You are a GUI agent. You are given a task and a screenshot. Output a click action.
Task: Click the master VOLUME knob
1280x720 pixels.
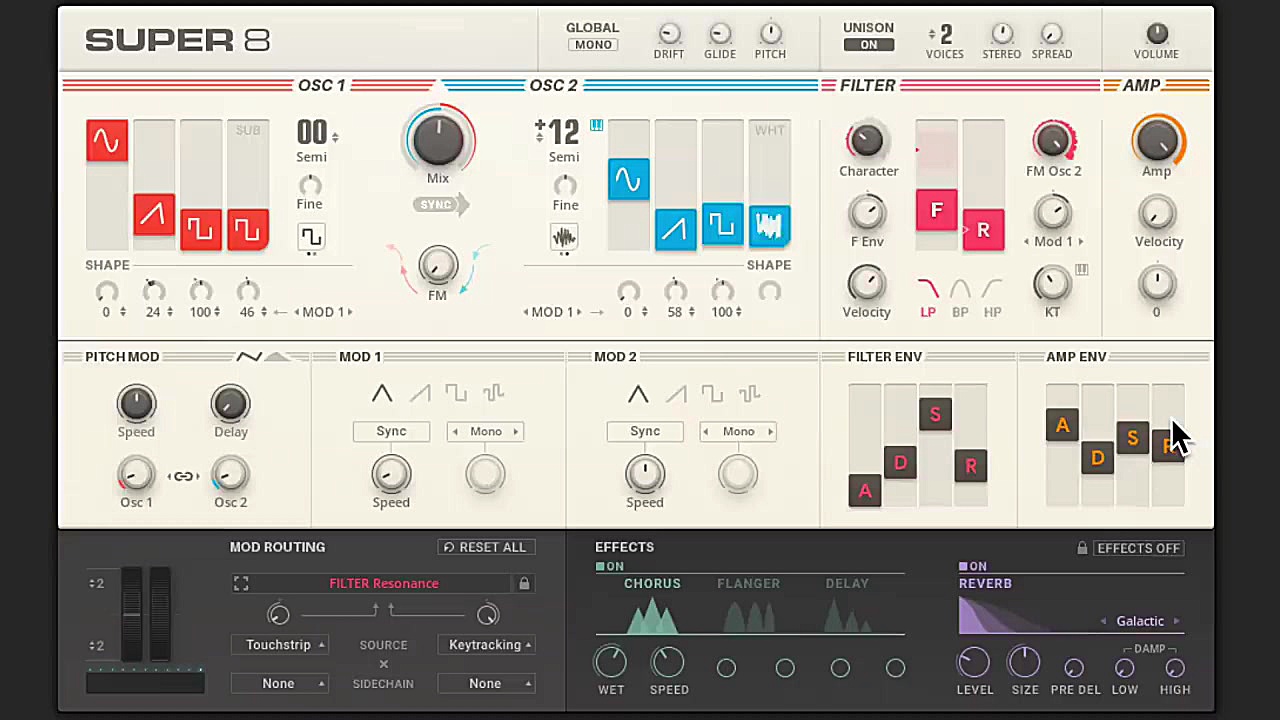tap(1156, 33)
